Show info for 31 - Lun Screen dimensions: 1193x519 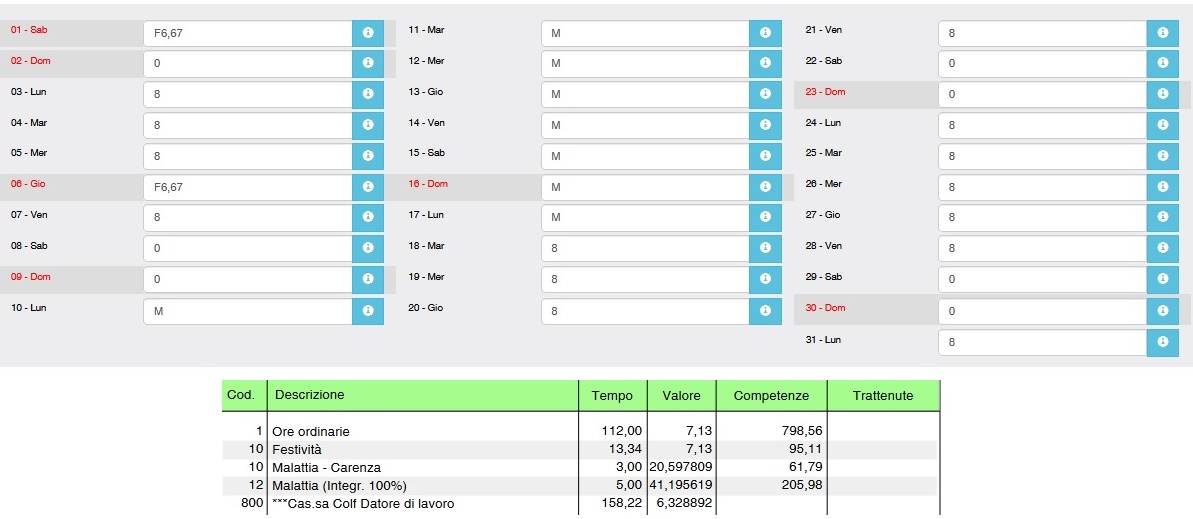(1162, 342)
